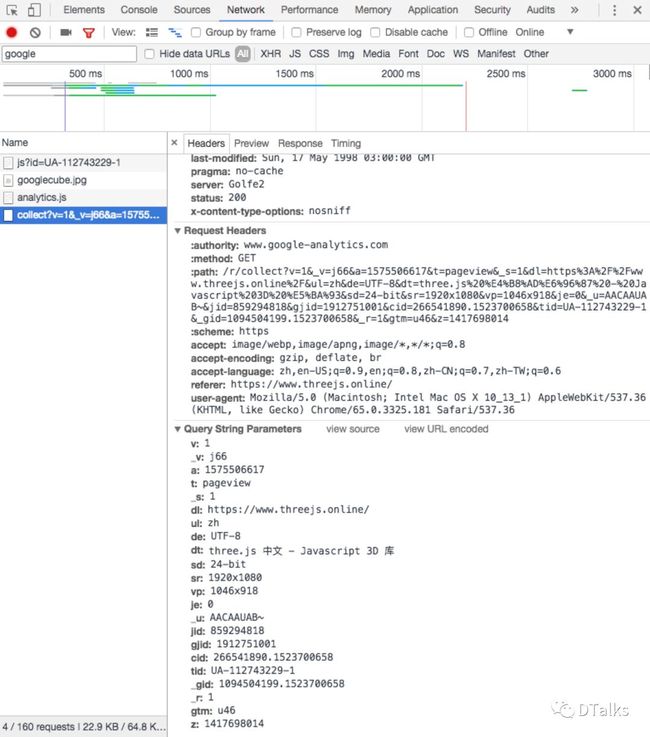
Task: Click the file icon of googlecube.jpg
Action: pos(8,180)
